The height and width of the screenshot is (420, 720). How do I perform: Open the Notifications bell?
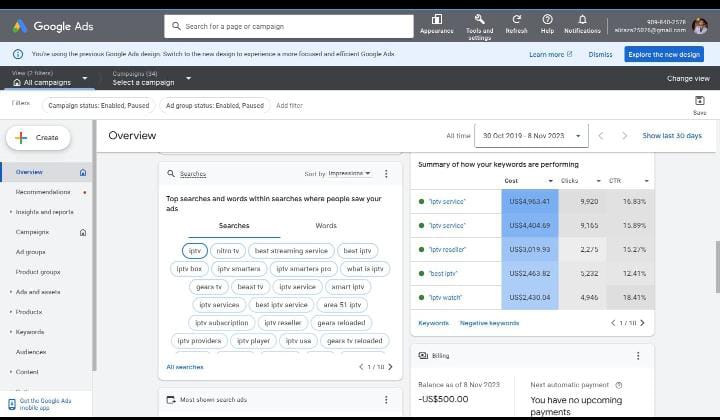point(582,19)
